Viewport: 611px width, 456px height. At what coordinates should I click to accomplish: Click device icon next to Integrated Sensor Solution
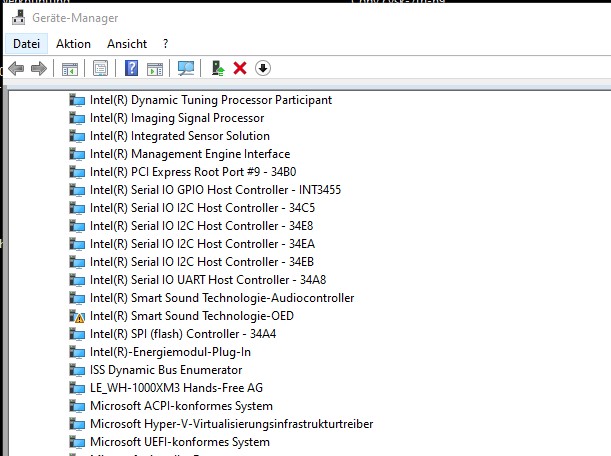pos(77,136)
